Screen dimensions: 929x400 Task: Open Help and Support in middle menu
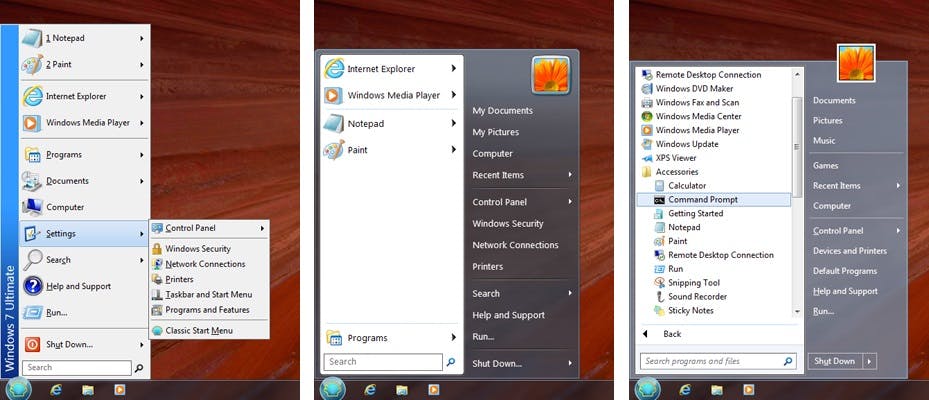click(508, 315)
